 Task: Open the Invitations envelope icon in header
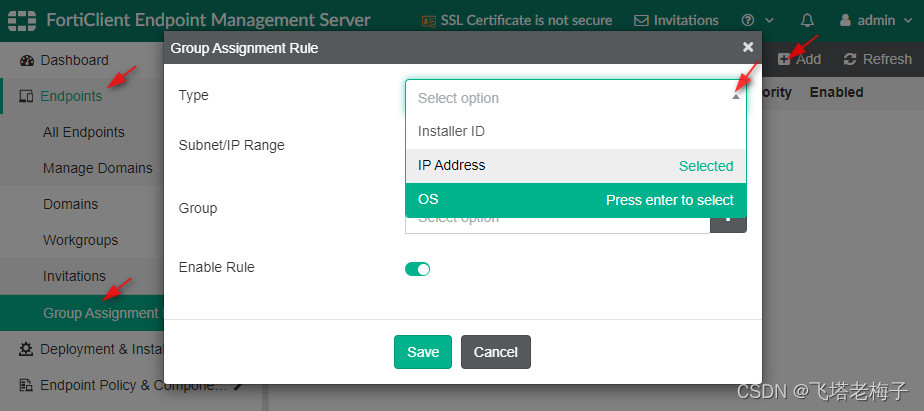pyautogui.click(x=641, y=21)
